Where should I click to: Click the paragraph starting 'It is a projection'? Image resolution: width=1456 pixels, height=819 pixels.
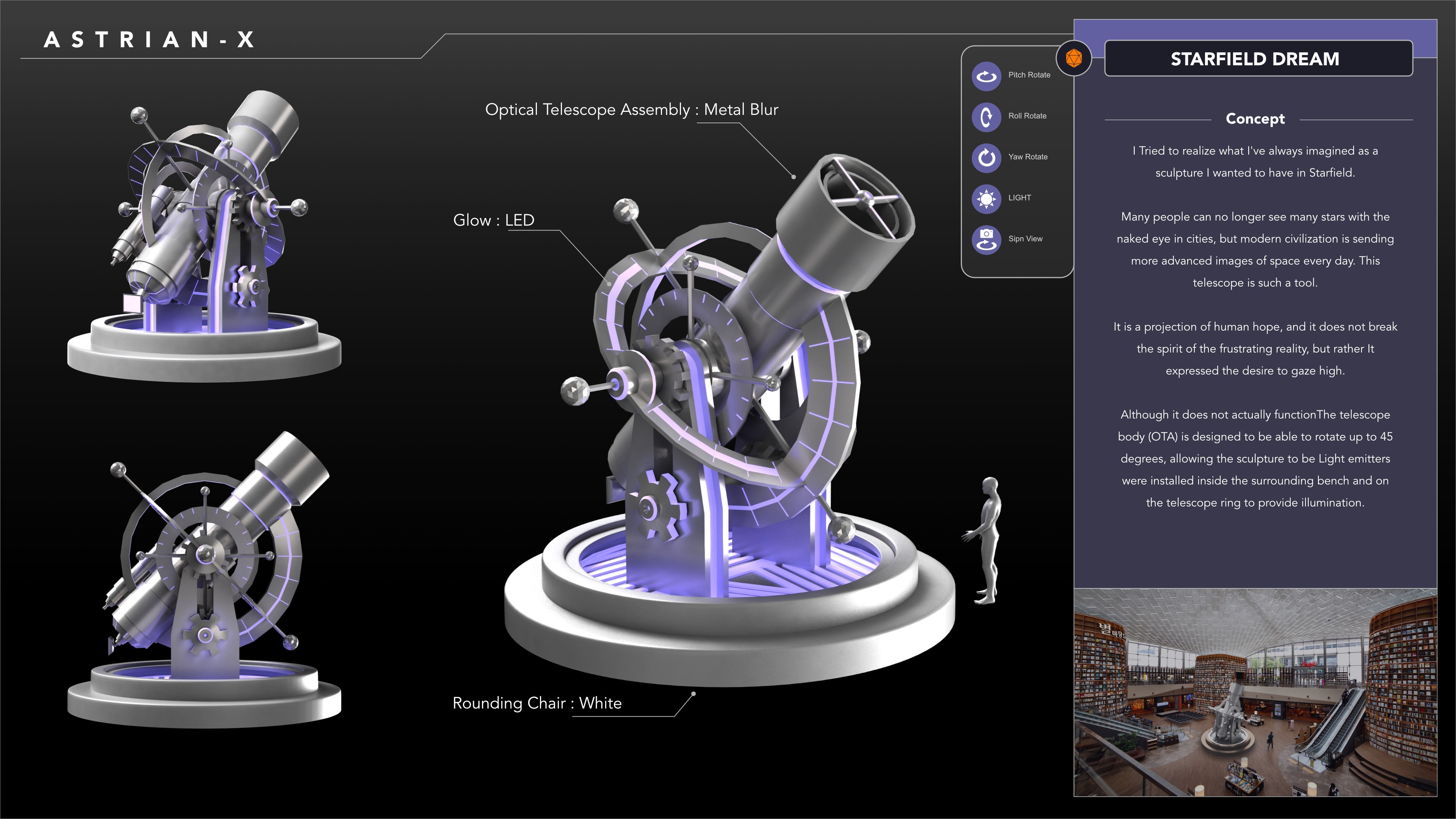click(x=1255, y=349)
